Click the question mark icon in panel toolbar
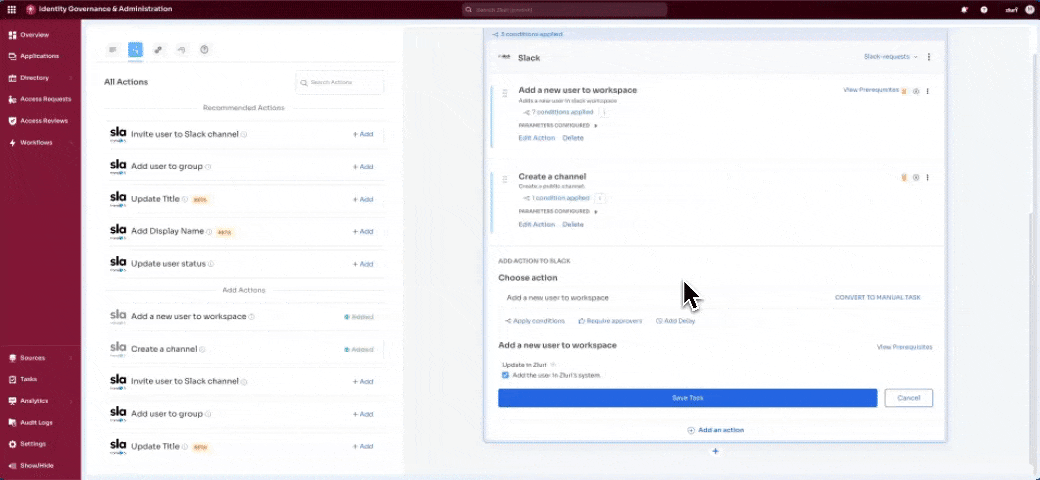The image size is (1040, 480). coord(204,49)
